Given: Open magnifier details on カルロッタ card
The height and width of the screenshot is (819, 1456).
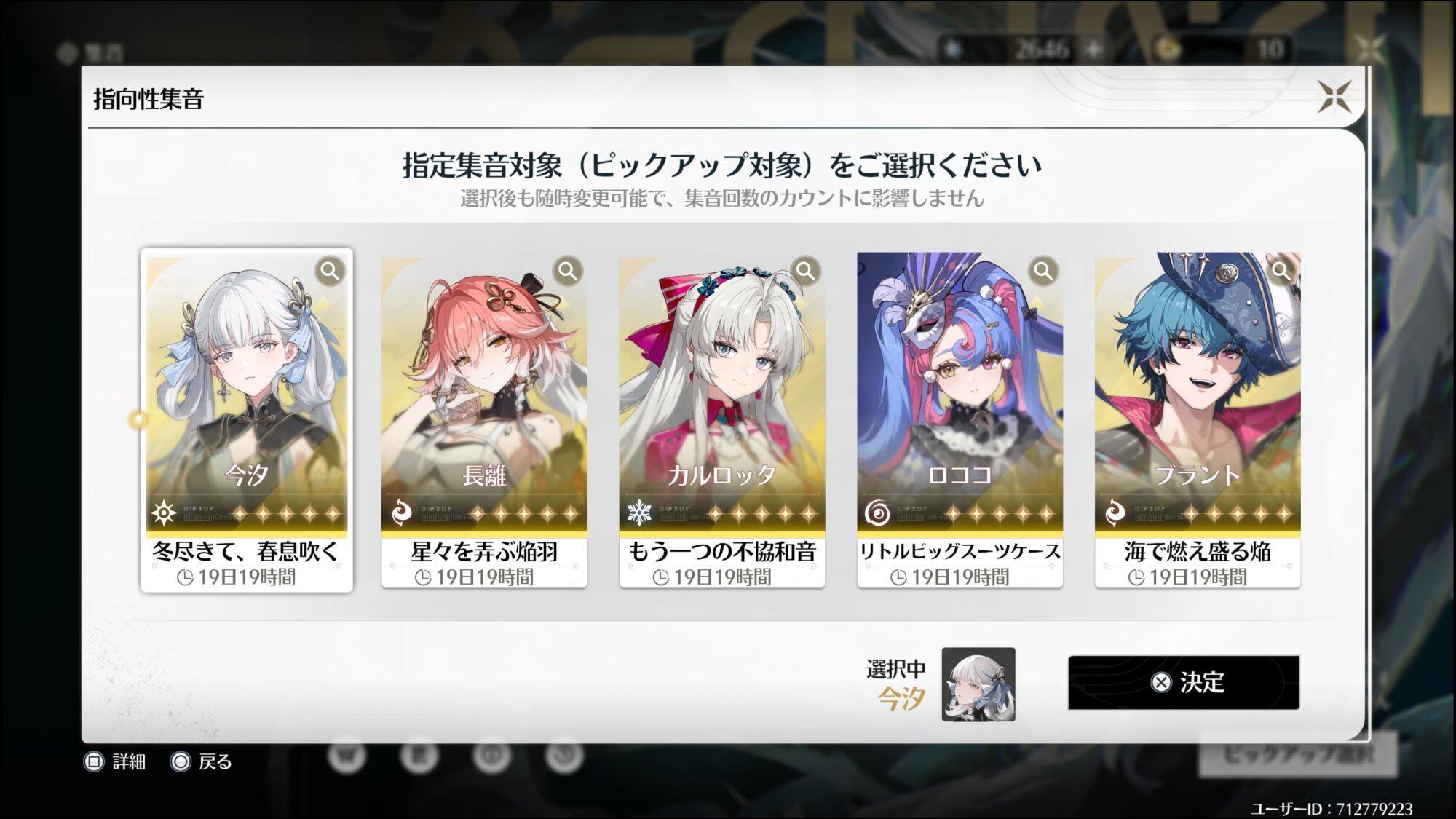Looking at the screenshot, I should coord(805,272).
